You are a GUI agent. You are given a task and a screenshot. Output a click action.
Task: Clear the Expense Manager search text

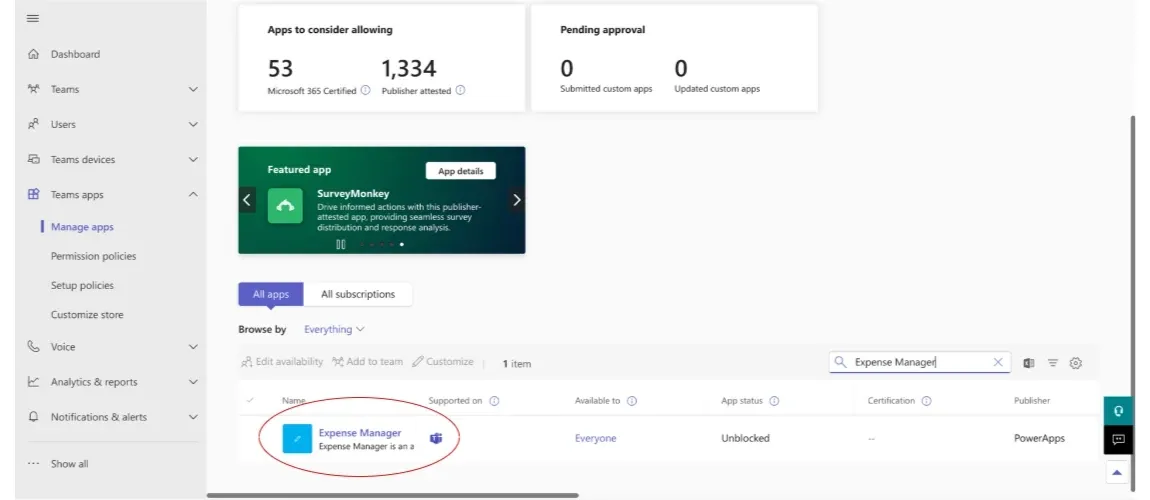(x=997, y=362)
